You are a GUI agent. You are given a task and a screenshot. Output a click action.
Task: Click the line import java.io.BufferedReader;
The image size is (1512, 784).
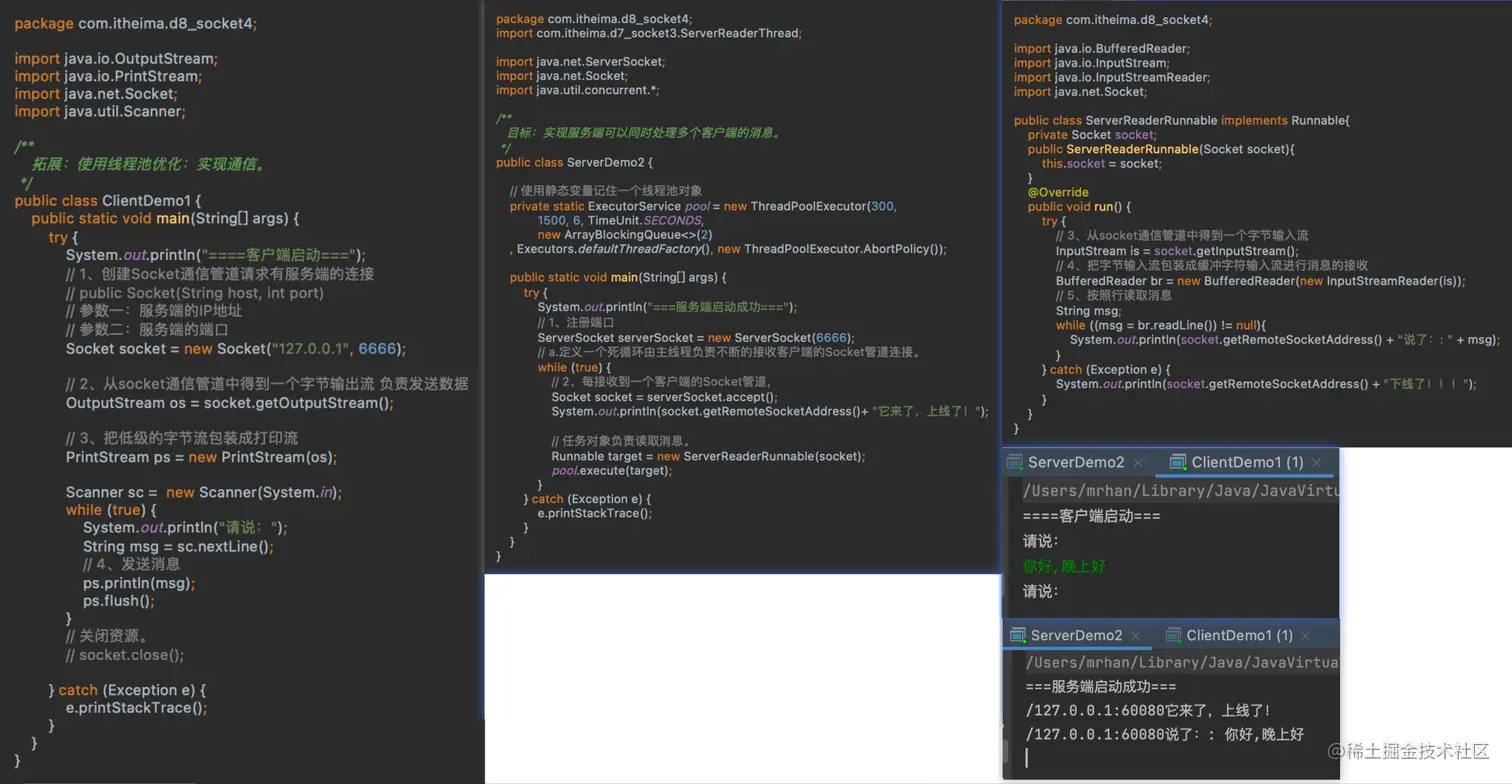[1102, 48]
